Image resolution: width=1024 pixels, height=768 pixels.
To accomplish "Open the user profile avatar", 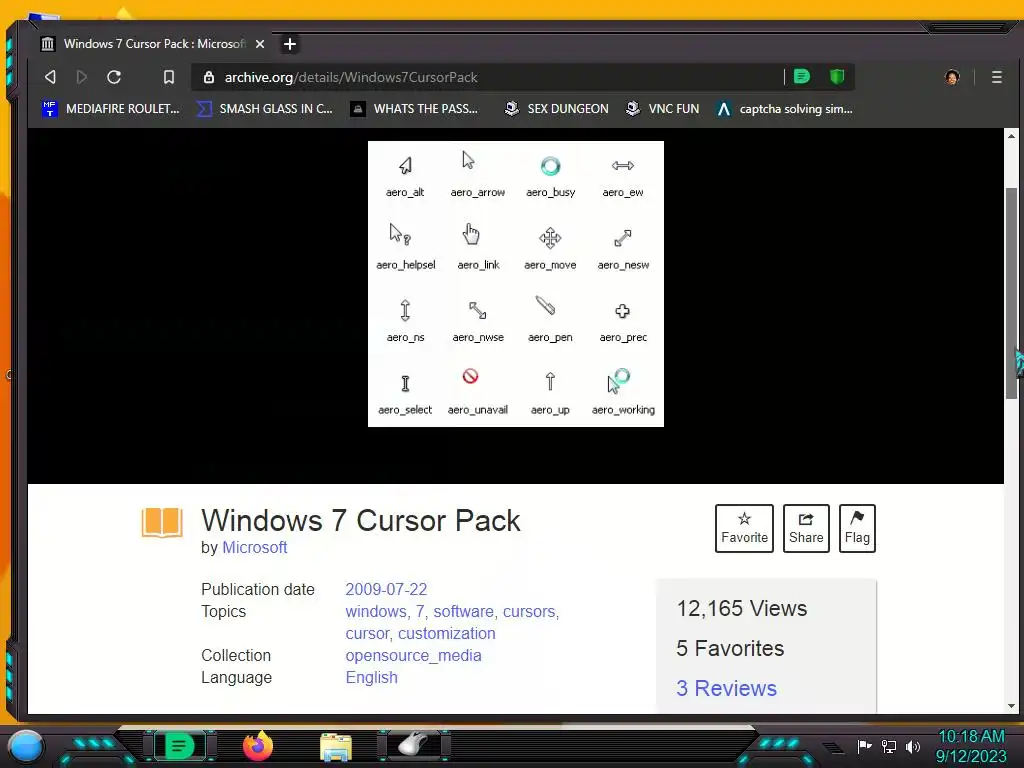I will [x=952, y=77].
